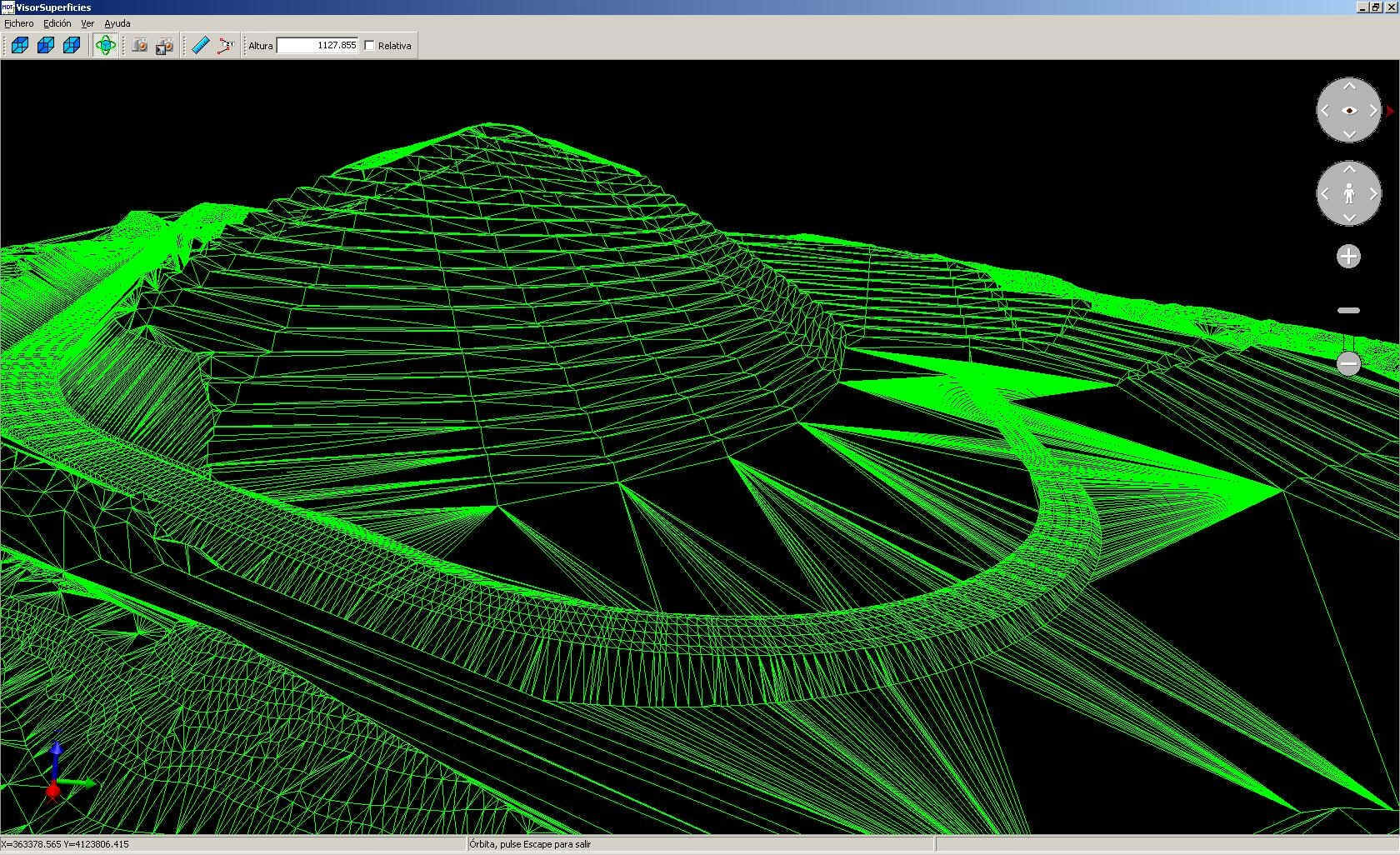Viewport: 1400px width, 855px height.
Task: Click the camera with screen icon
Action: [164, 45]
